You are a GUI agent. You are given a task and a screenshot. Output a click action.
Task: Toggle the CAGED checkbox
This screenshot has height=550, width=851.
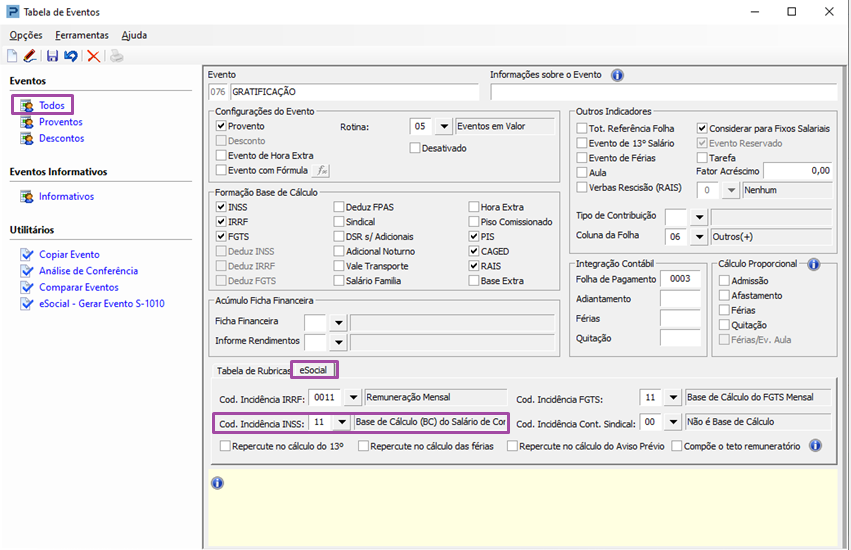(x=474, y=251)
